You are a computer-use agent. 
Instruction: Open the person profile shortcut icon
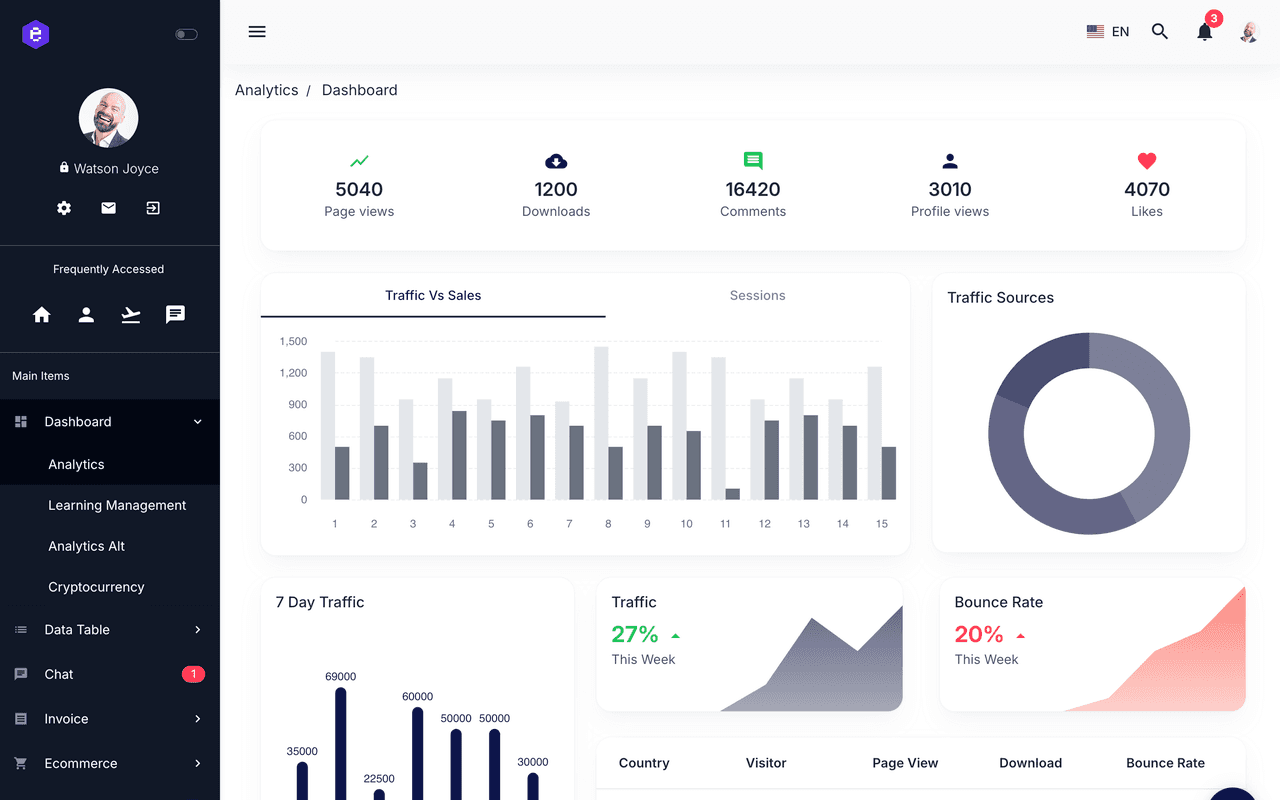[87, 315]
